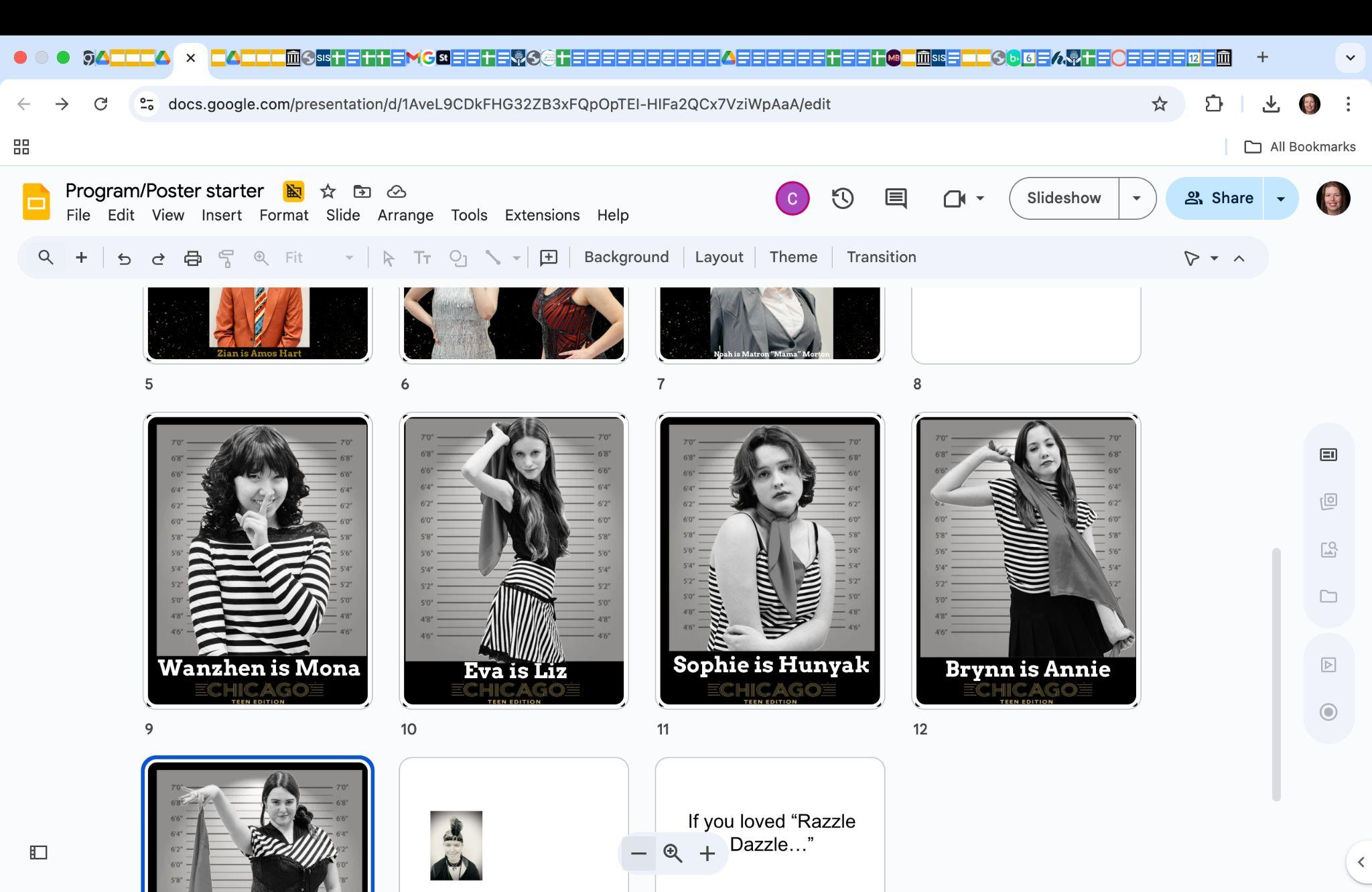
Task: Click the Transition button
Action: tap(881, 257)
